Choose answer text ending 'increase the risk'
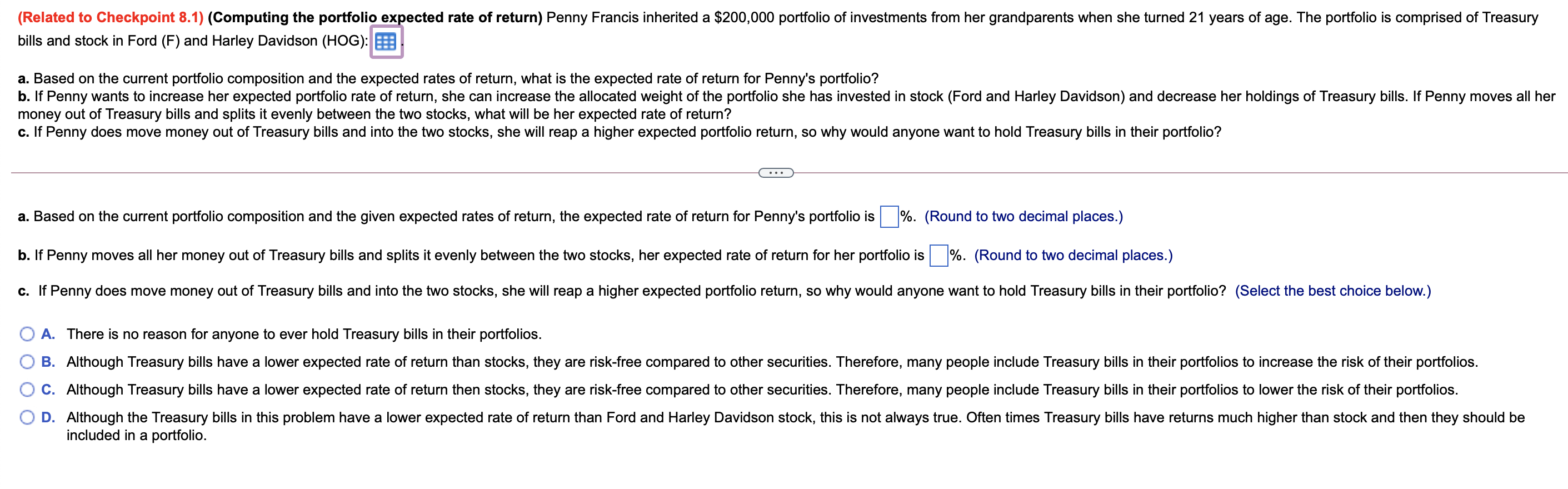Screen dimensions: 1568x489 coord(772,362)
